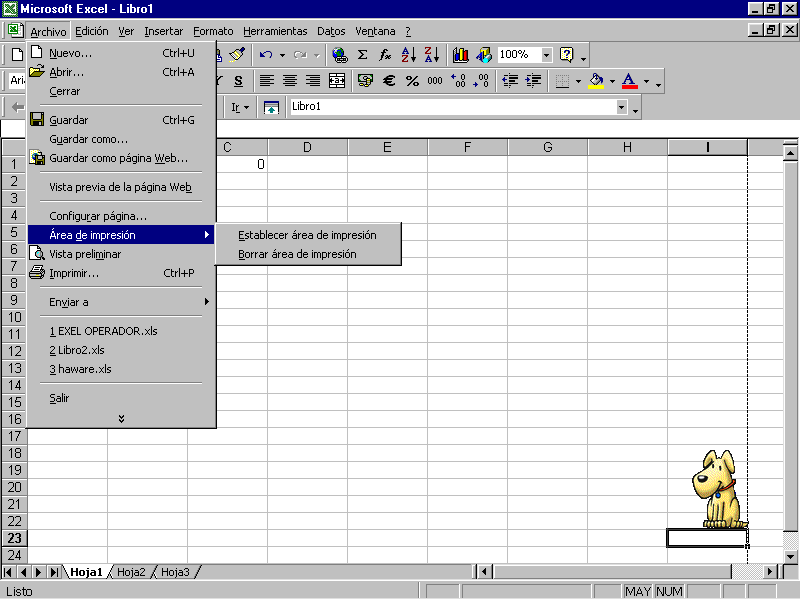This screenshot has width=800, height=600.
Task: Apply percent style with the % icon
Action: tap(410, 80)
